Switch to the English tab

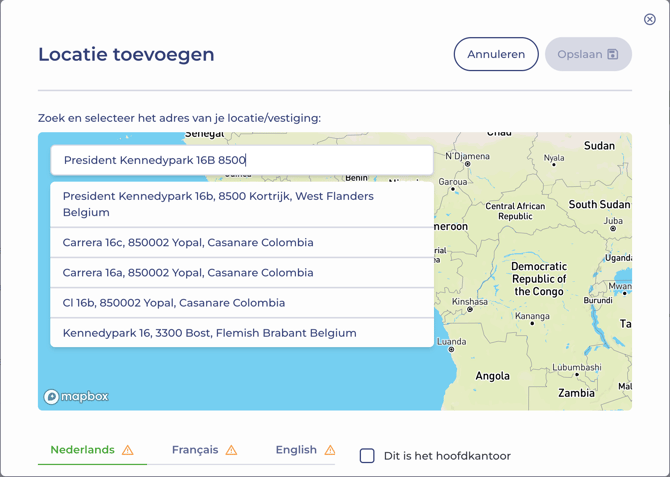point(305,450)
